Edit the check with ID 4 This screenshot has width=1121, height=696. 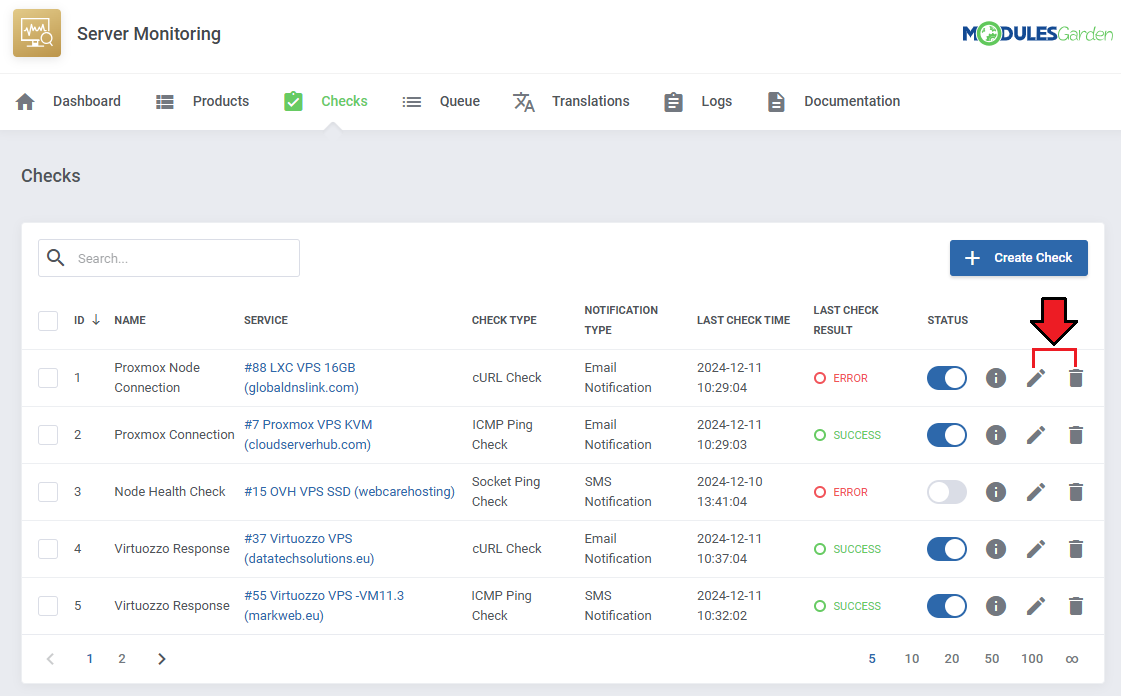coord(1036,549)
